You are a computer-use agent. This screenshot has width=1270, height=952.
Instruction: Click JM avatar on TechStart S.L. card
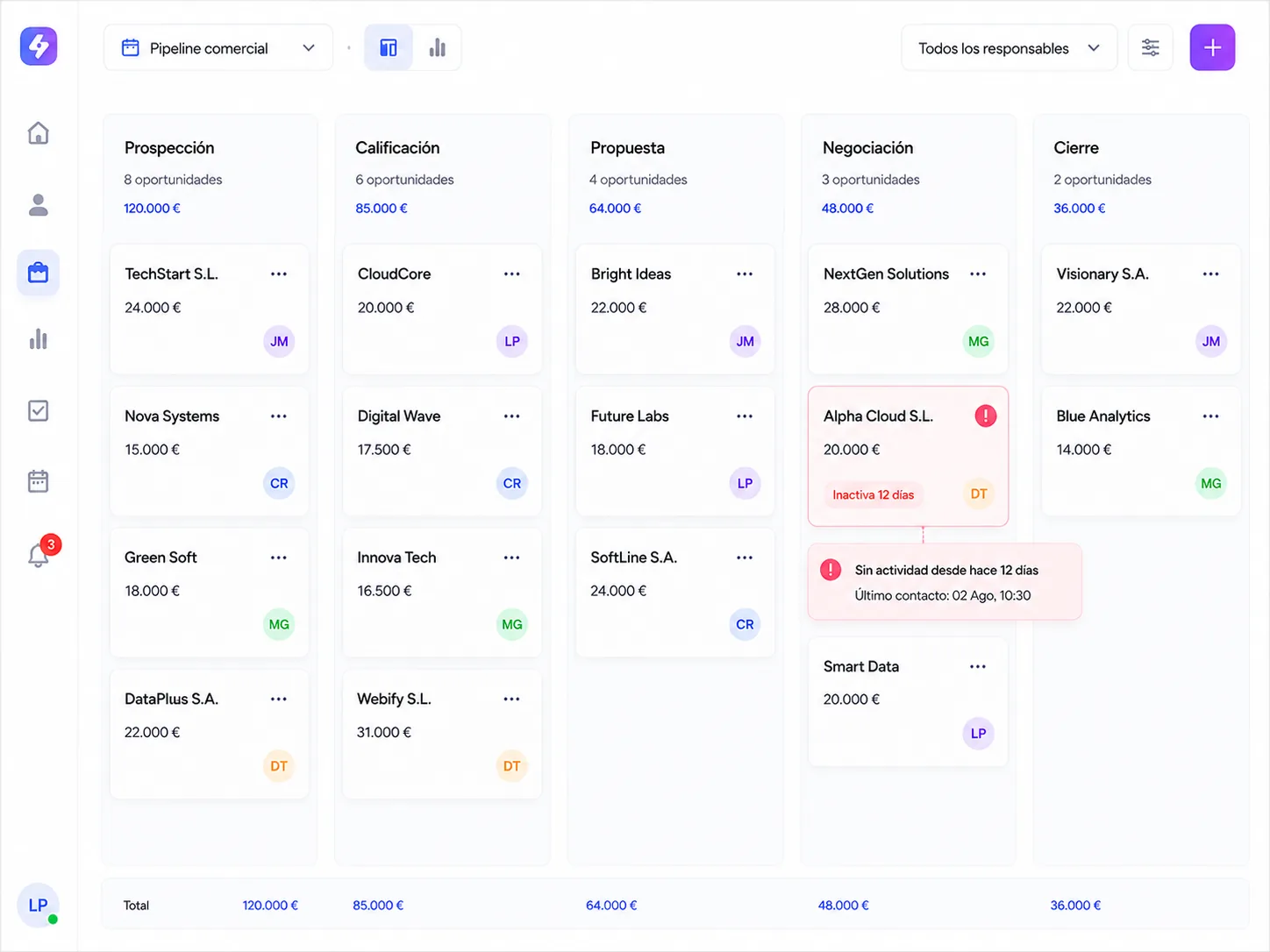point(279,341)
